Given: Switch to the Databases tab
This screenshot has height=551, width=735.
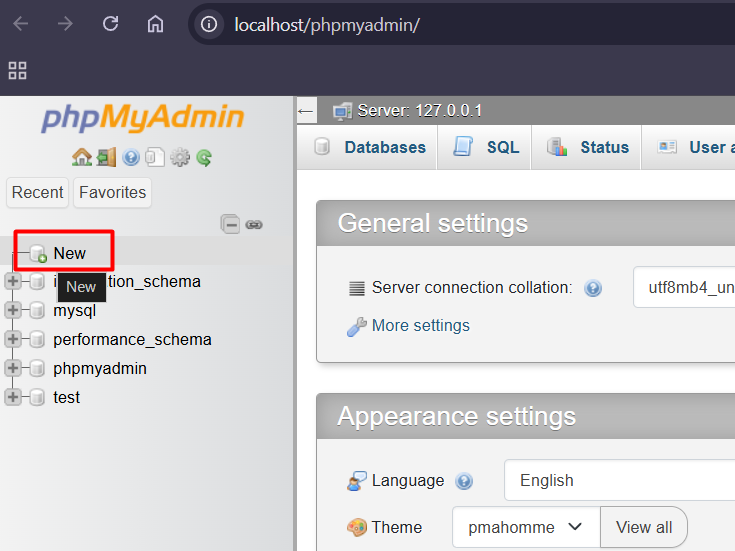Looking at the screenshot, I should tap(370, 147).
